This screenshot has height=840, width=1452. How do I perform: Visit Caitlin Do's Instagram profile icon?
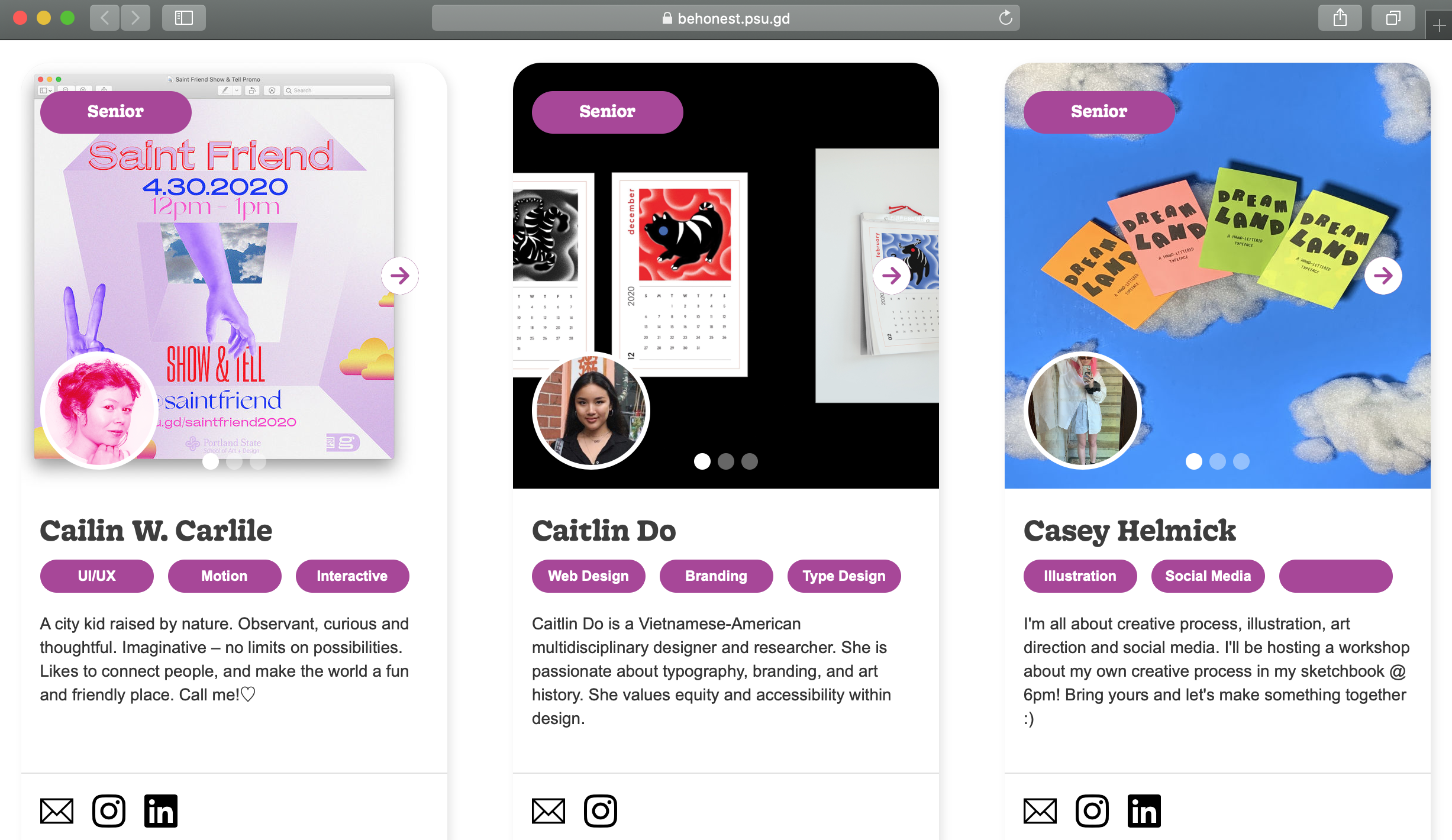pos(601,811)
